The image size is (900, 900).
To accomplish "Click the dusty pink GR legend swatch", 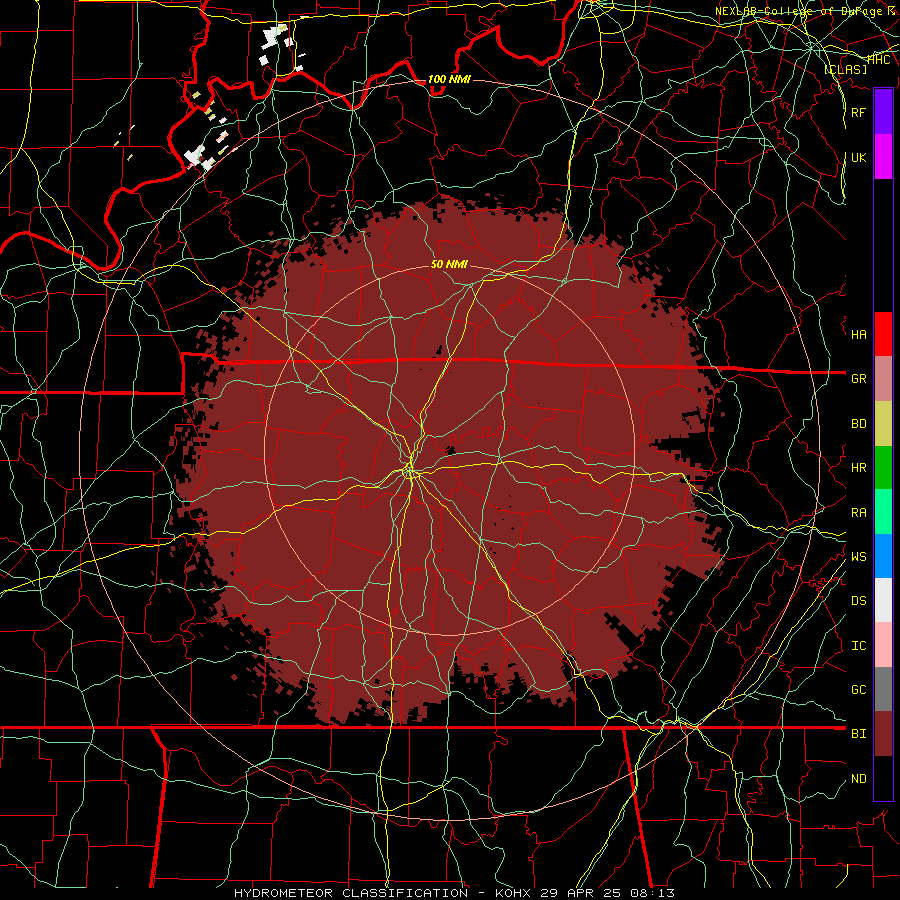I will click(x=883, y=379).
